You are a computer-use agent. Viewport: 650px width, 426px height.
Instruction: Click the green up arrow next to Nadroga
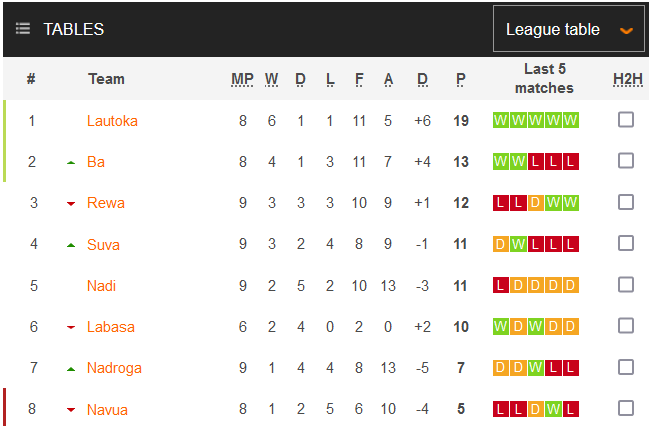[71, 369]
